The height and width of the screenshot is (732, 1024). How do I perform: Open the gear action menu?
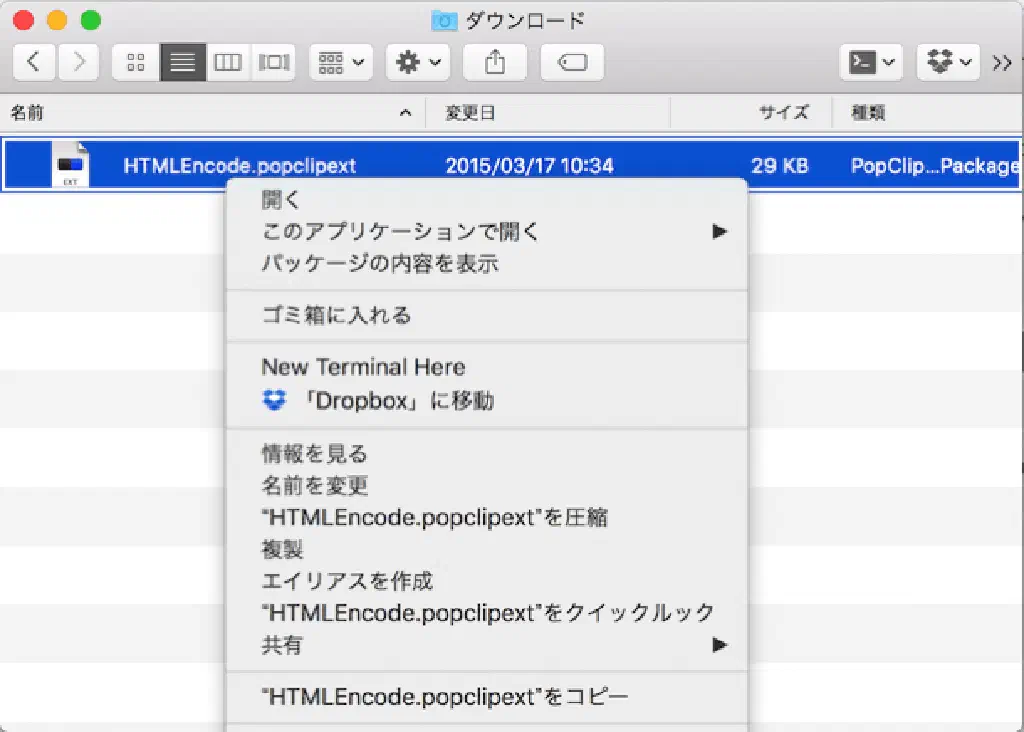(x=419, y=62)
